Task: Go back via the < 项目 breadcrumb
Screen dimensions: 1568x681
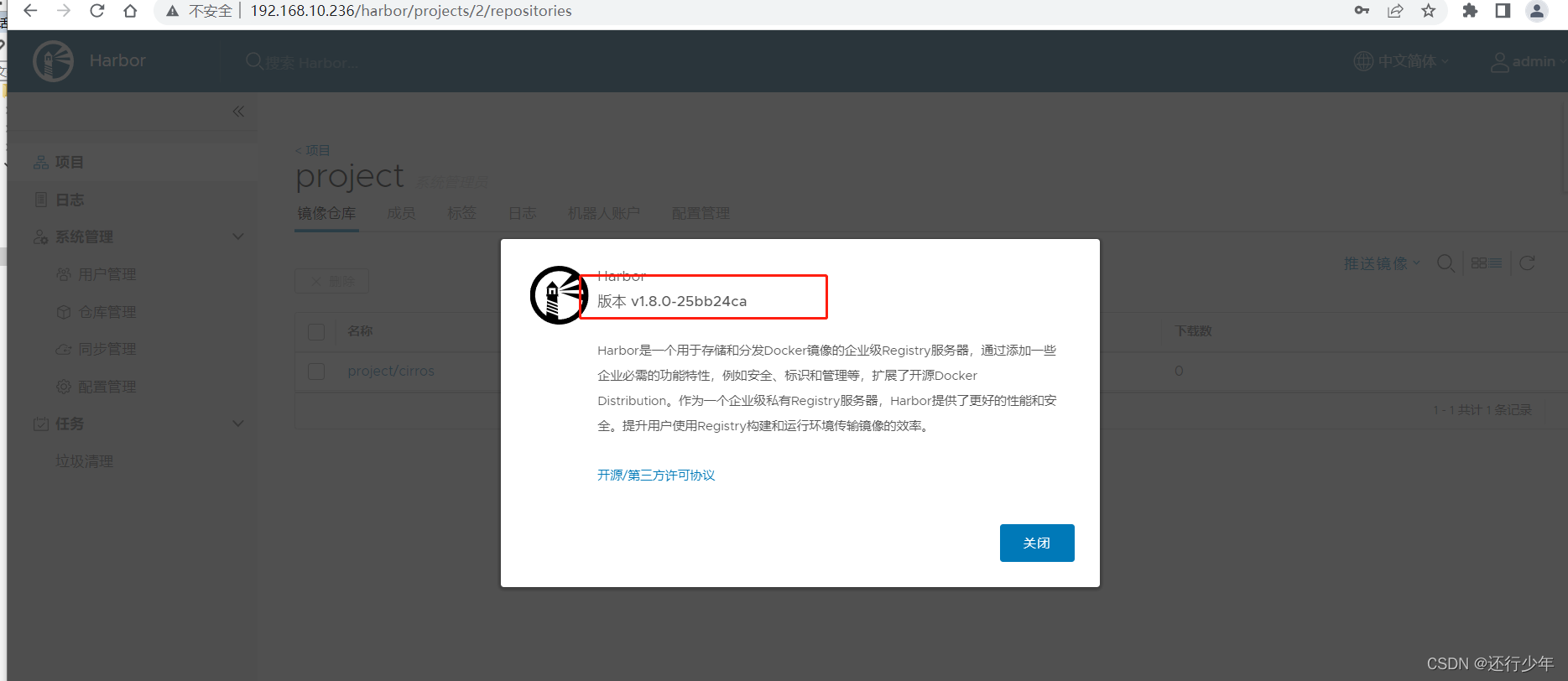Action: coord(312,150)
